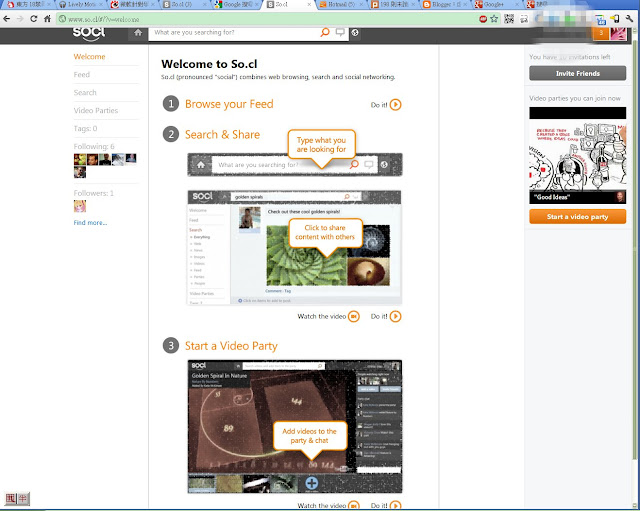Click the Browse your Feed heading
Image resolution: width=640 pixels, height=511 pixels.
point(229,104)
